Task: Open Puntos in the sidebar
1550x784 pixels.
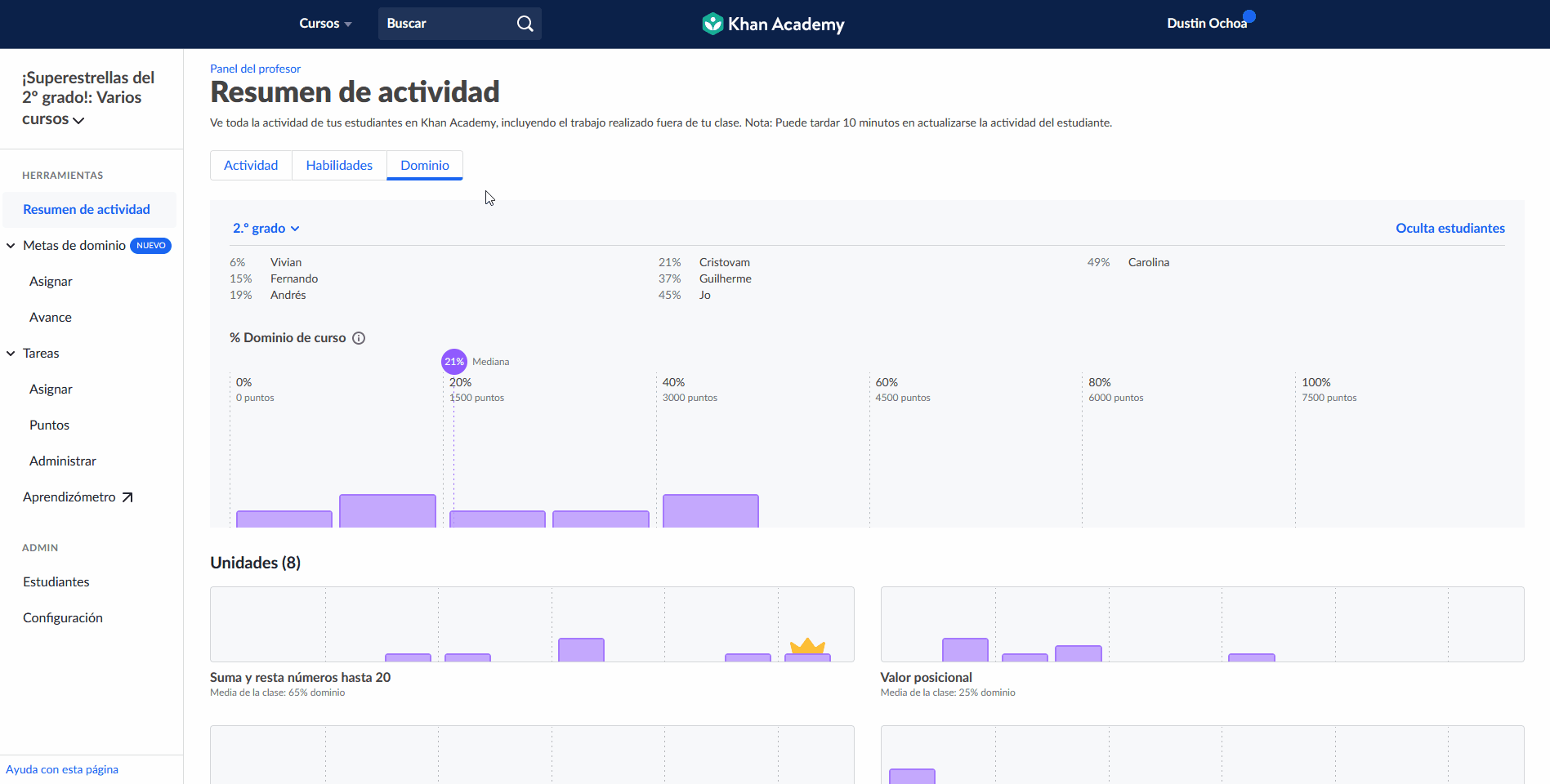Action: (x=49, y=425)
